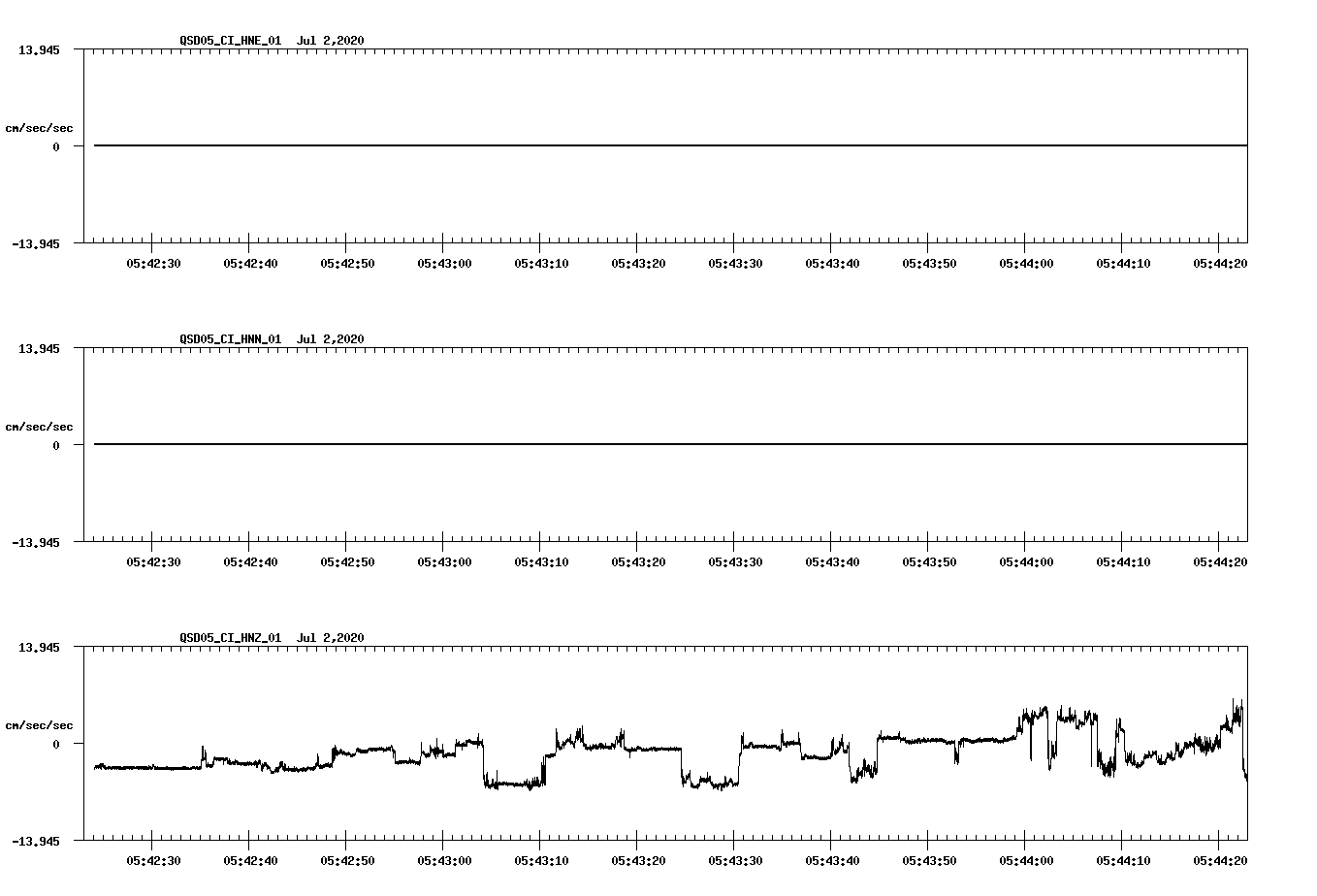Image resolution: width=1317 pixels, height=896 pixels.
Task: Click -13.945 bottom value on HNN plot
Action: coord(36,542)
